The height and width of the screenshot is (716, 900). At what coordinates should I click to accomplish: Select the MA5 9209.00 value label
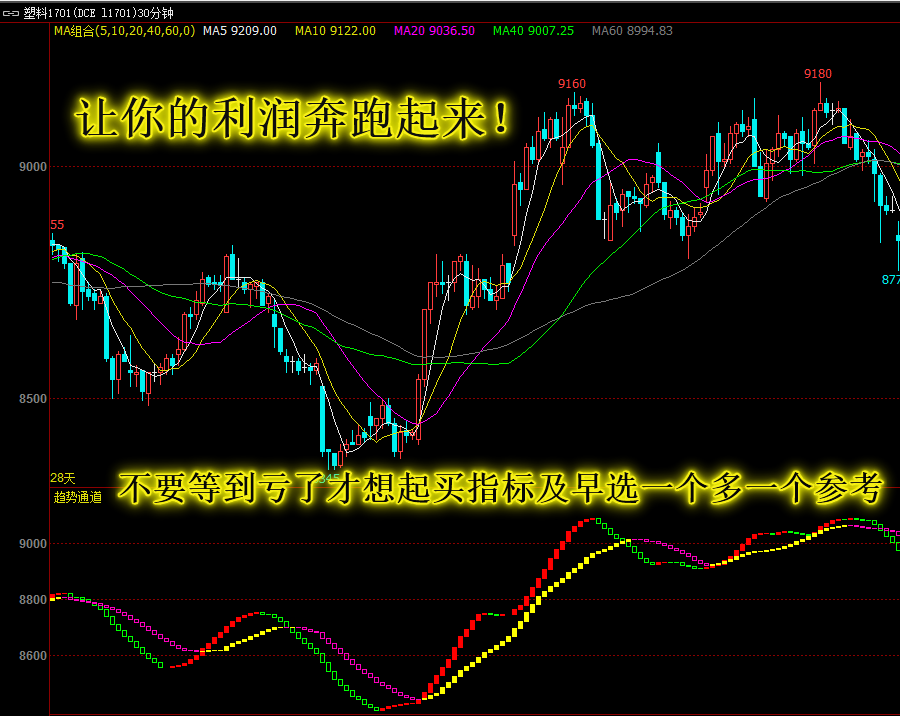[x=240, y=31]
